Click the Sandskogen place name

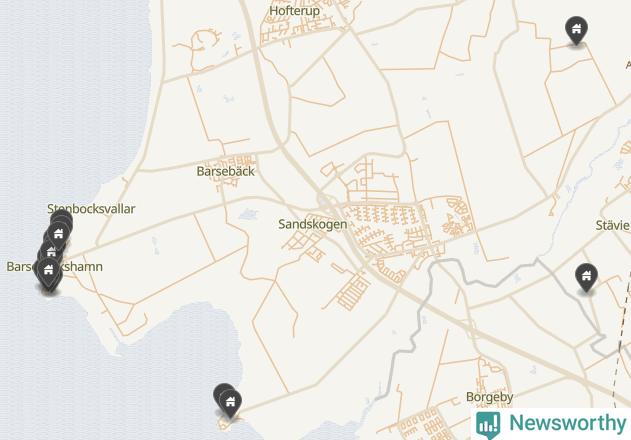click(313, 224)
